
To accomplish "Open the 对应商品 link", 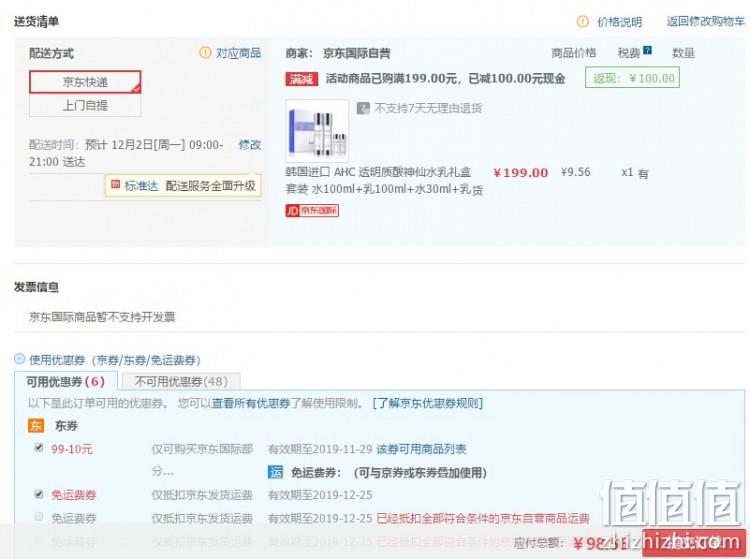I will [238, 53].
